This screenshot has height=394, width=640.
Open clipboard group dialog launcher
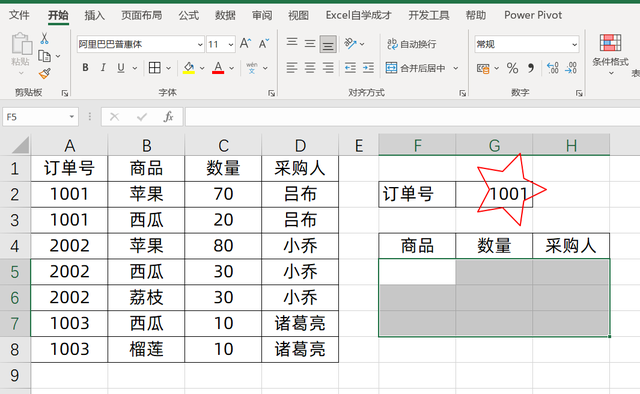pyautogui.click(x=64, y=93)
